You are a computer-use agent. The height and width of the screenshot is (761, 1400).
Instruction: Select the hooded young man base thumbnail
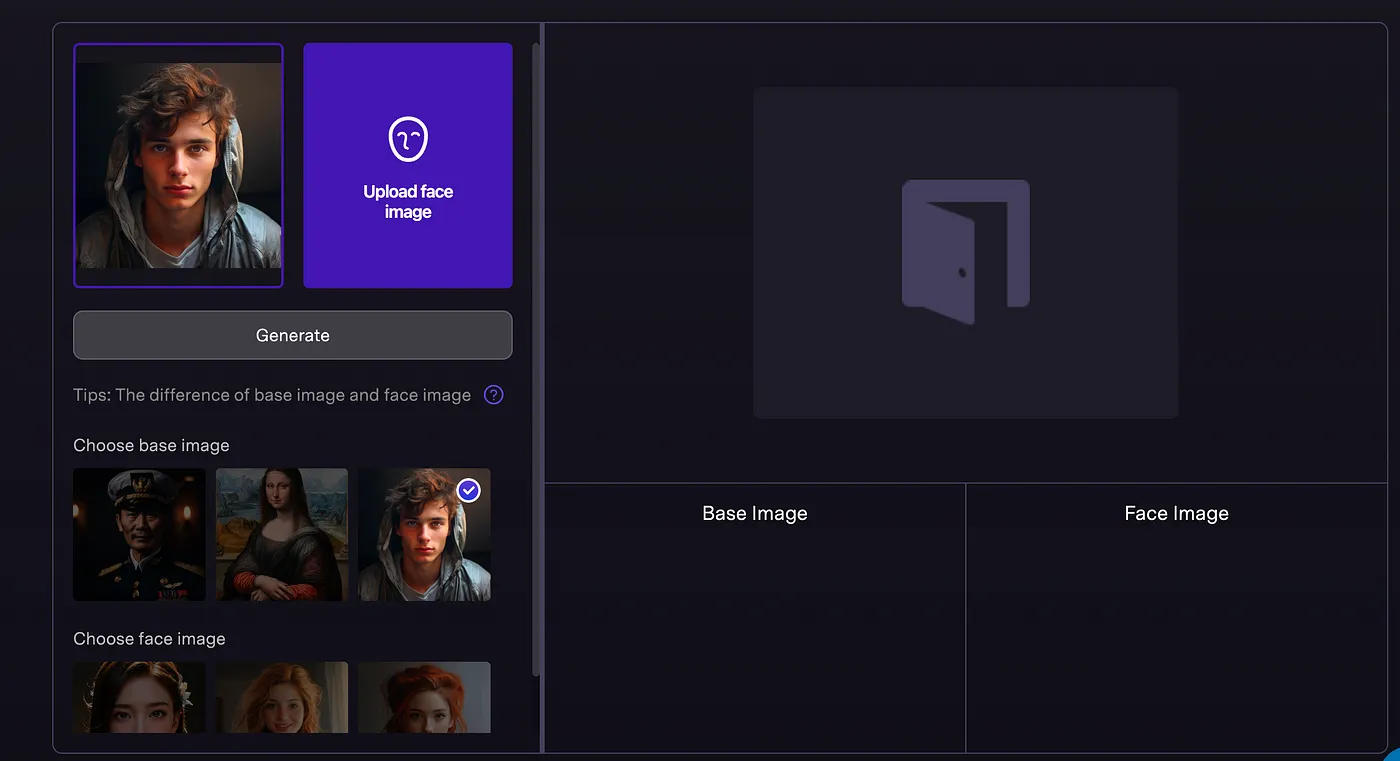(424, 534)
